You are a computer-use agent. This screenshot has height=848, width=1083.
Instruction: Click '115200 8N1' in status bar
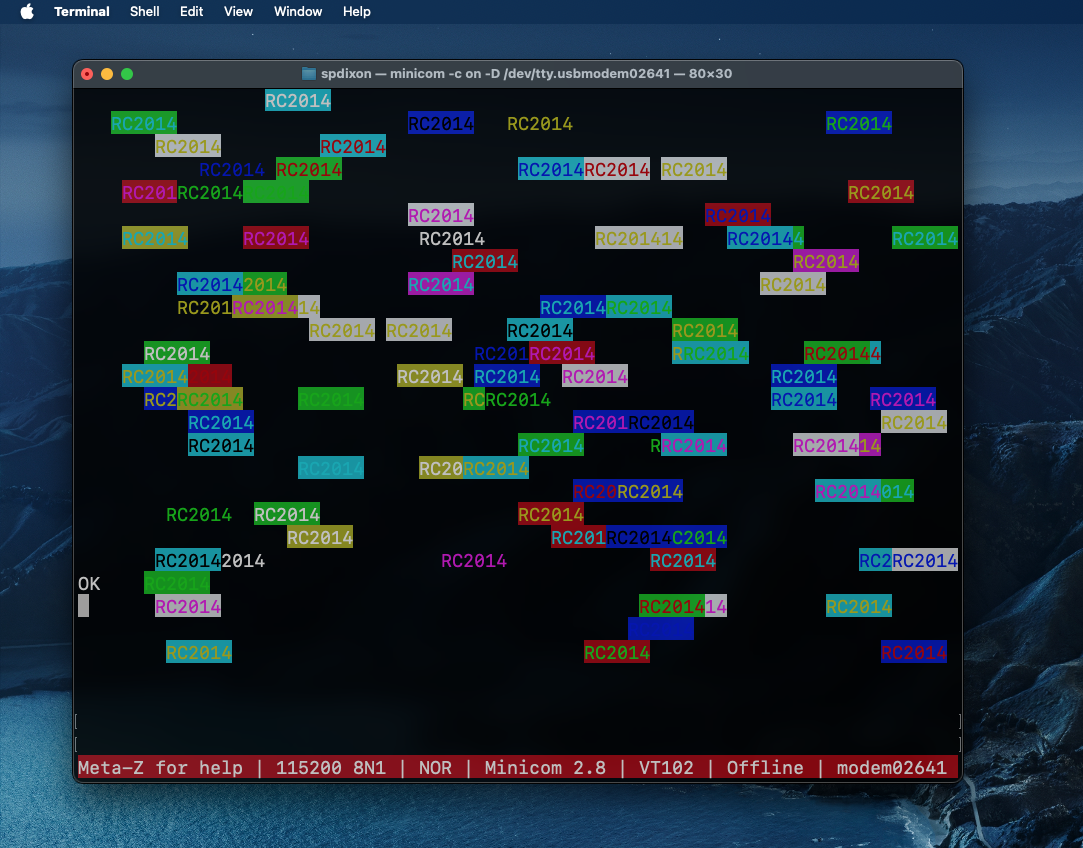(x=331, y=768)
